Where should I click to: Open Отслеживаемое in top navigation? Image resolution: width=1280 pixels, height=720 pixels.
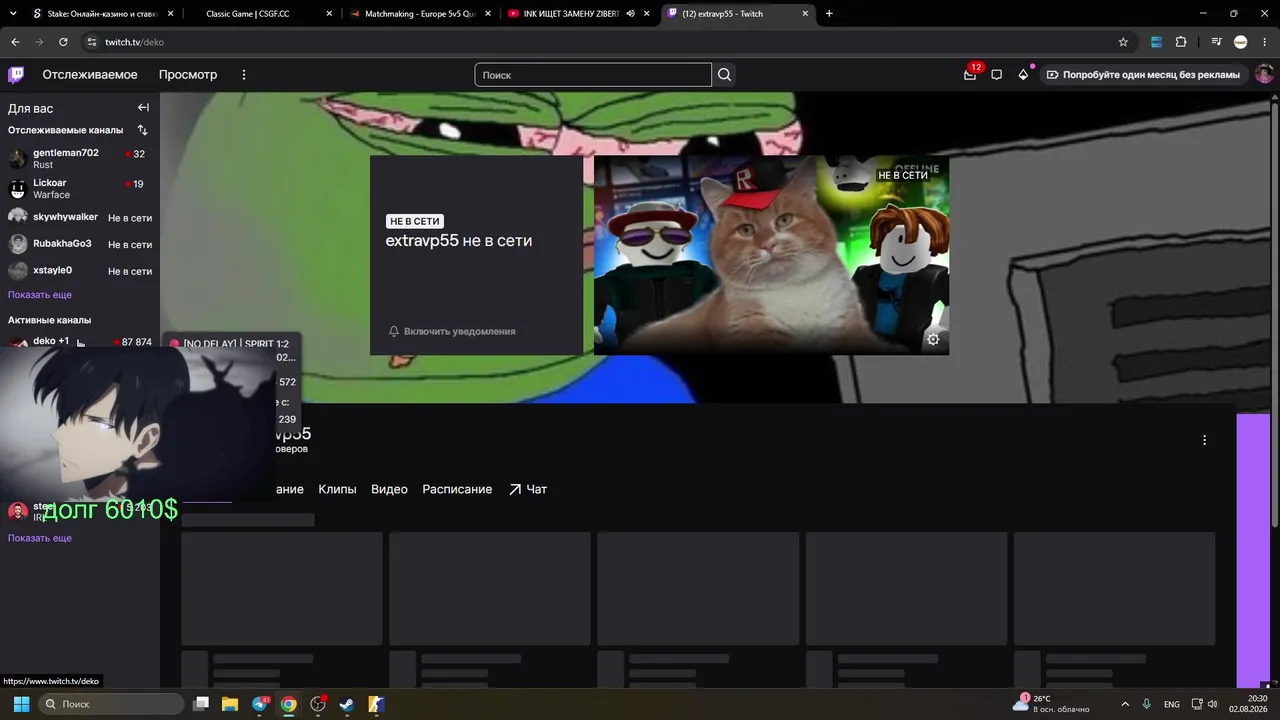click(x=90, y=75)
